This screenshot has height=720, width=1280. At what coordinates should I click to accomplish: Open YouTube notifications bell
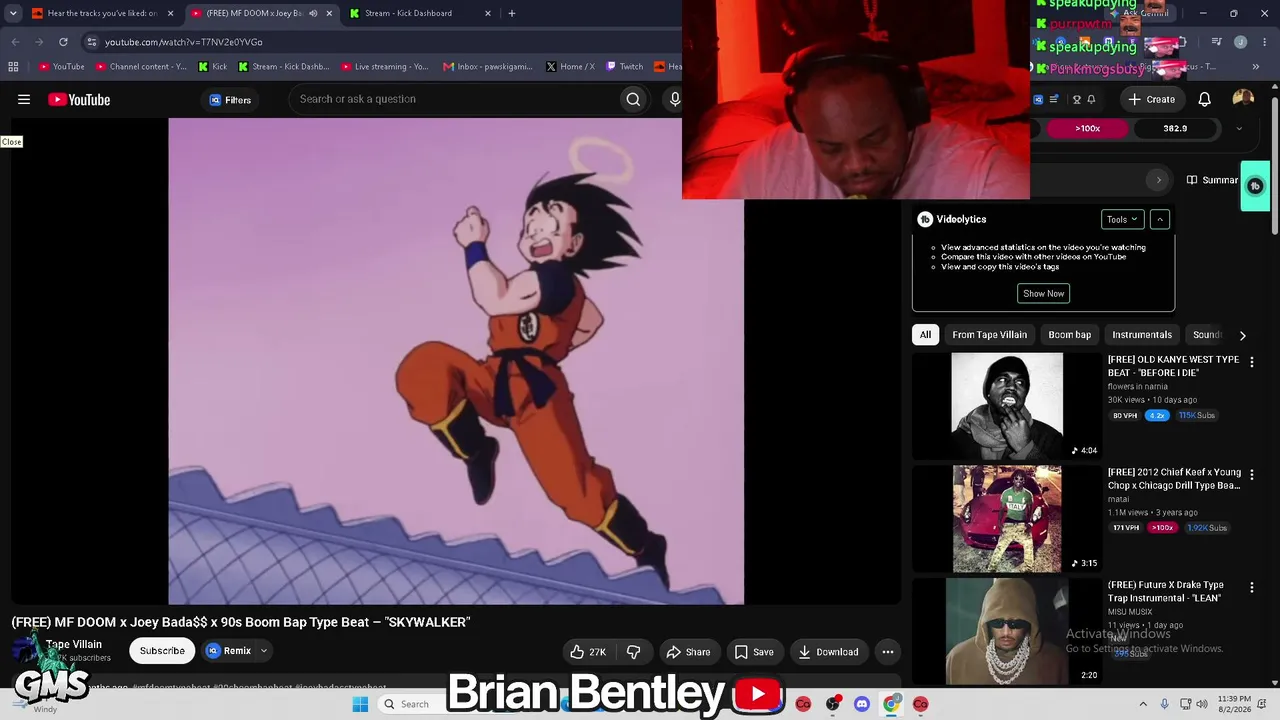[1204, 99]
